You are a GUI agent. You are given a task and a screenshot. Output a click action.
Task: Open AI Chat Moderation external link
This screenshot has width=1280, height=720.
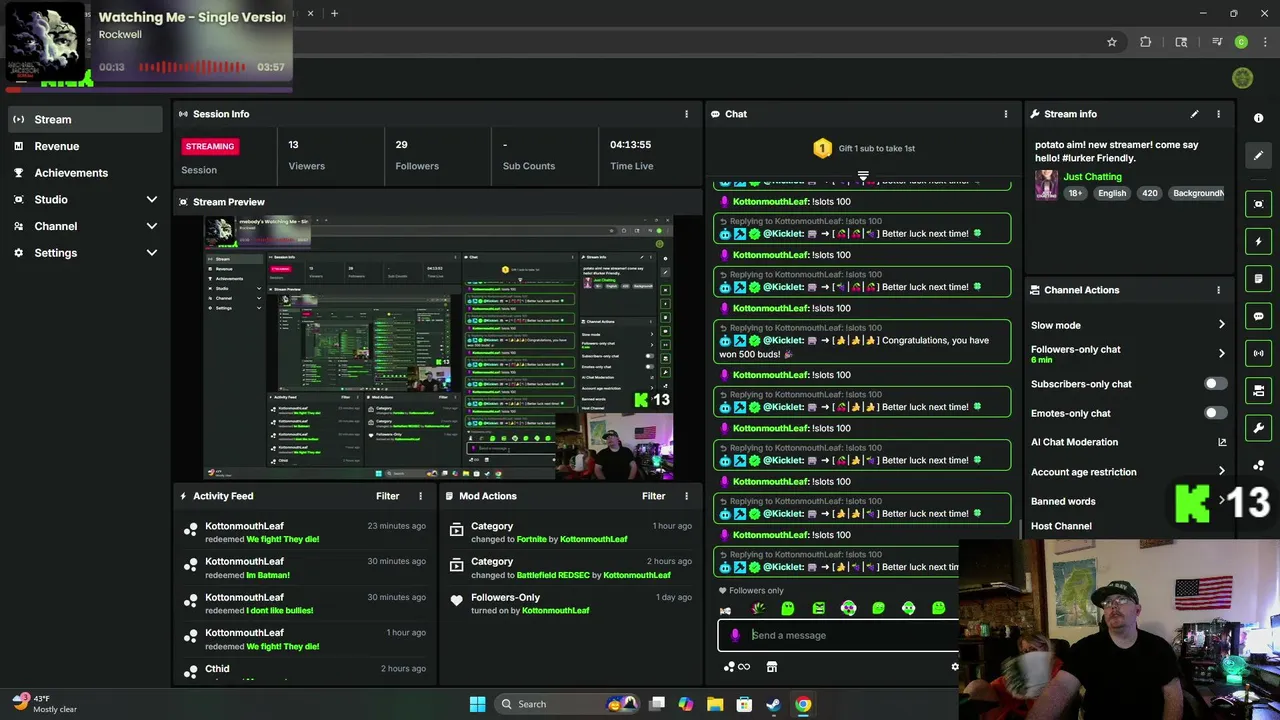click(1221, 442)
